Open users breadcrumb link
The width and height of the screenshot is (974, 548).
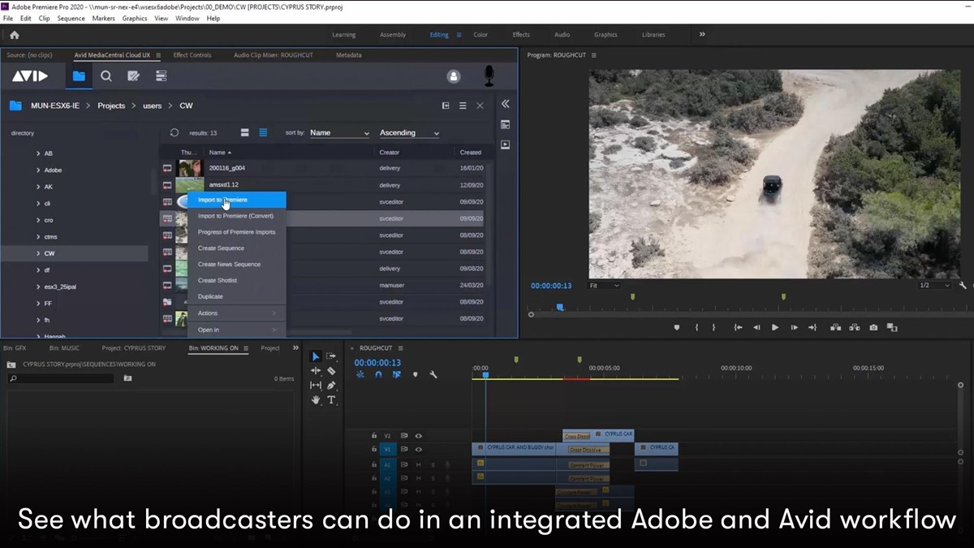(x=152, y=106)
